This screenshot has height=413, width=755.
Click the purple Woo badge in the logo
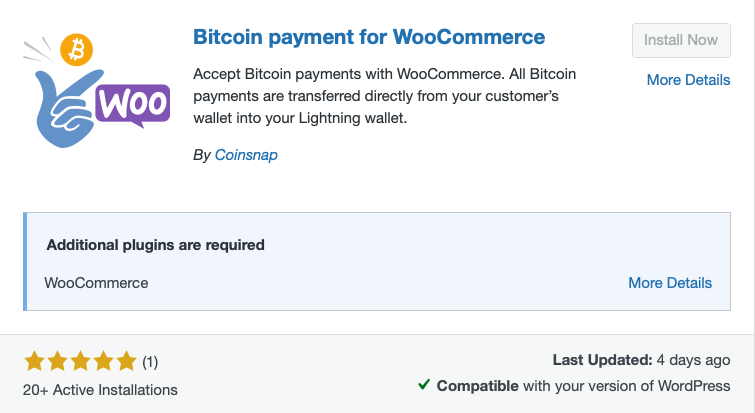point(133,104)
